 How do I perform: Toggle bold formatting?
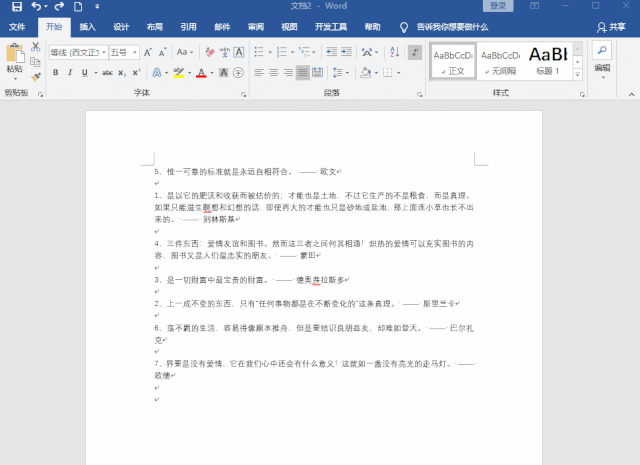[56, 73]
